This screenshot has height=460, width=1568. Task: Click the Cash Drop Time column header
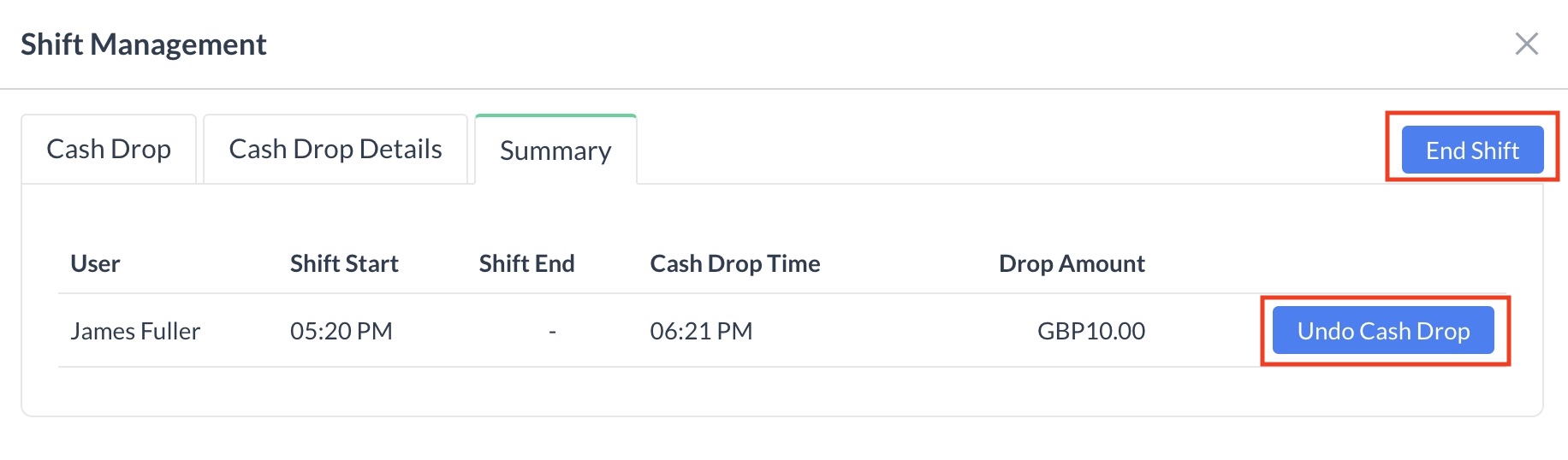click(x=734, y=263)
